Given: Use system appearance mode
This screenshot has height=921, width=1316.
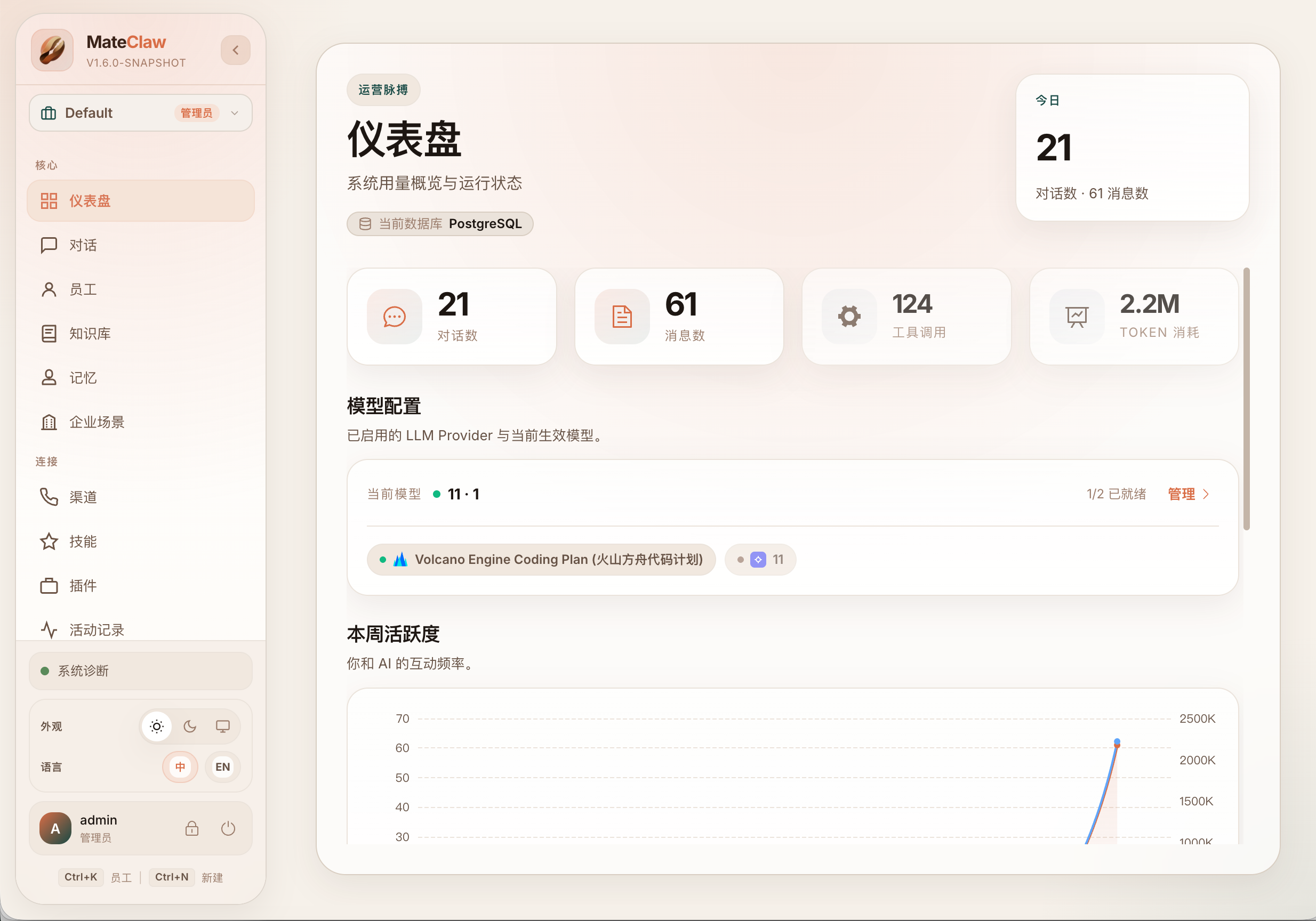Looking at the screenshot, I should click(x=223, y=726).
